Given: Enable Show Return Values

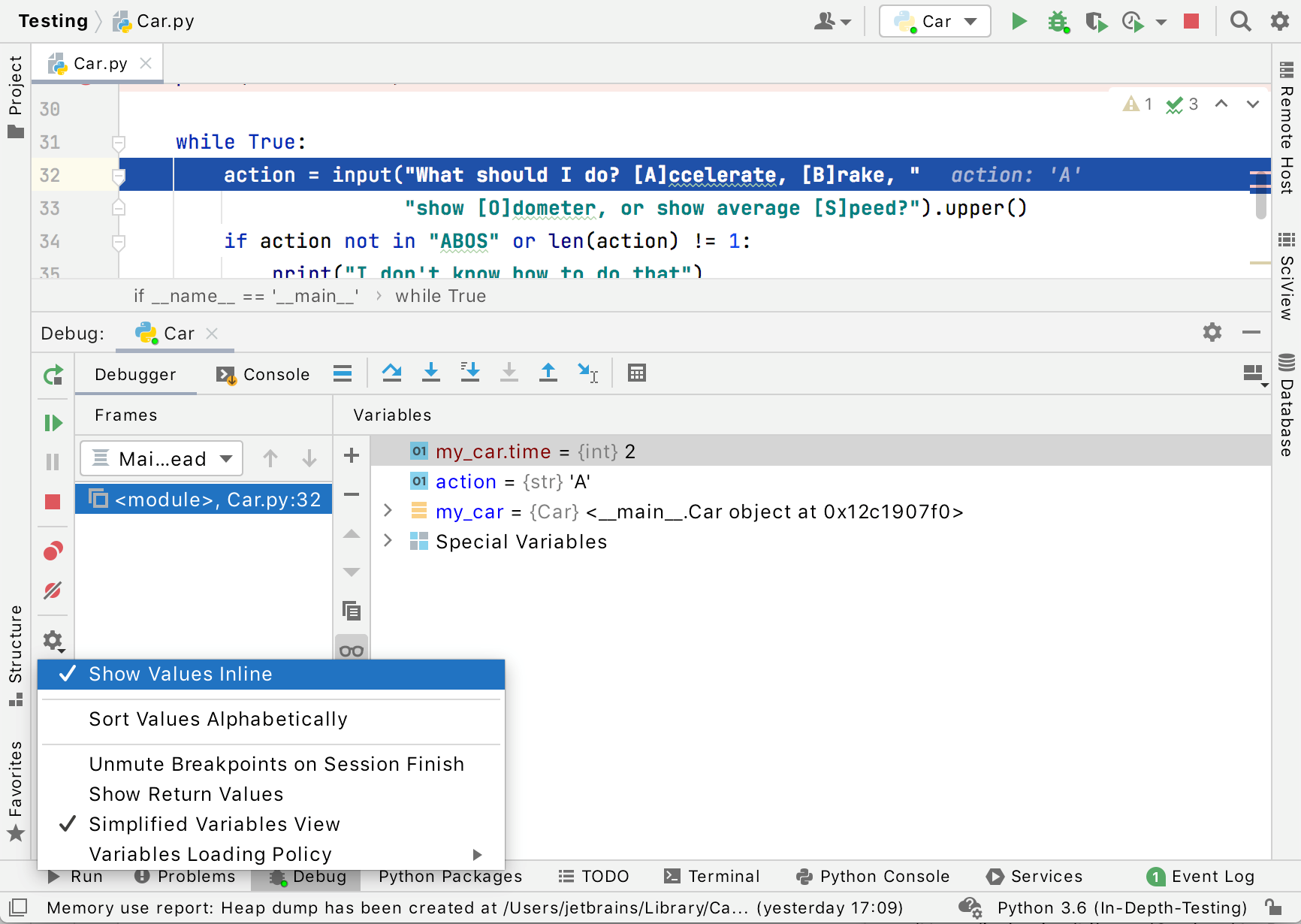Looking at the screenshot, I should click(186, 794).
